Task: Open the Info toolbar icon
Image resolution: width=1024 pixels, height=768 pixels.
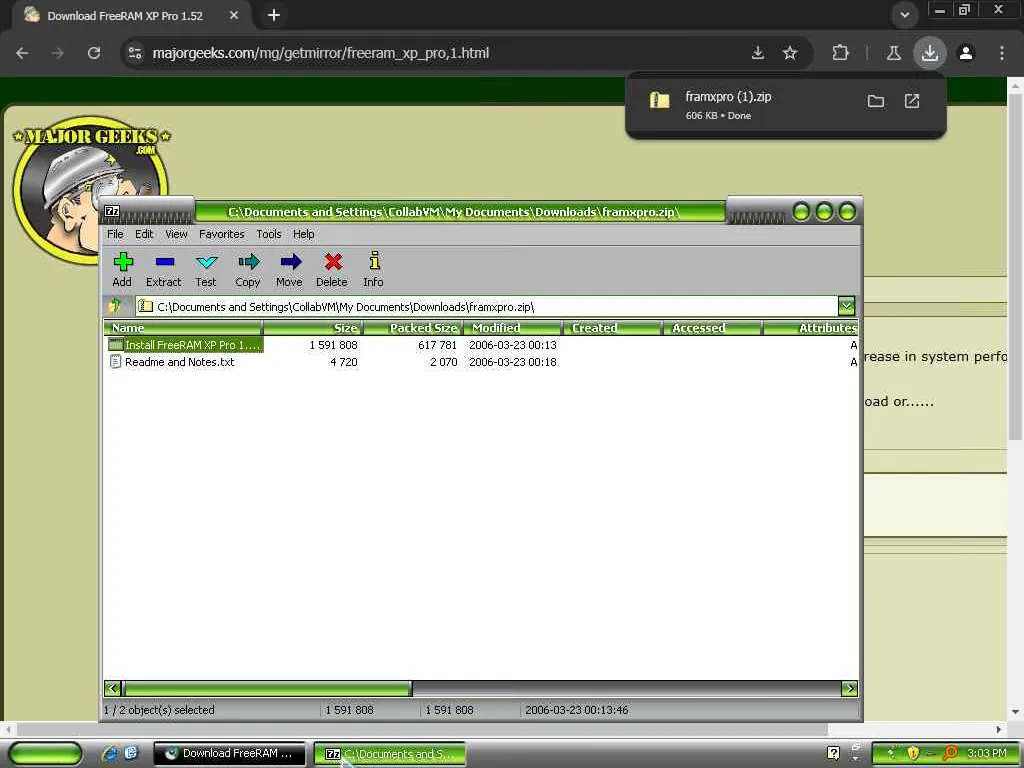Action: 374,270
